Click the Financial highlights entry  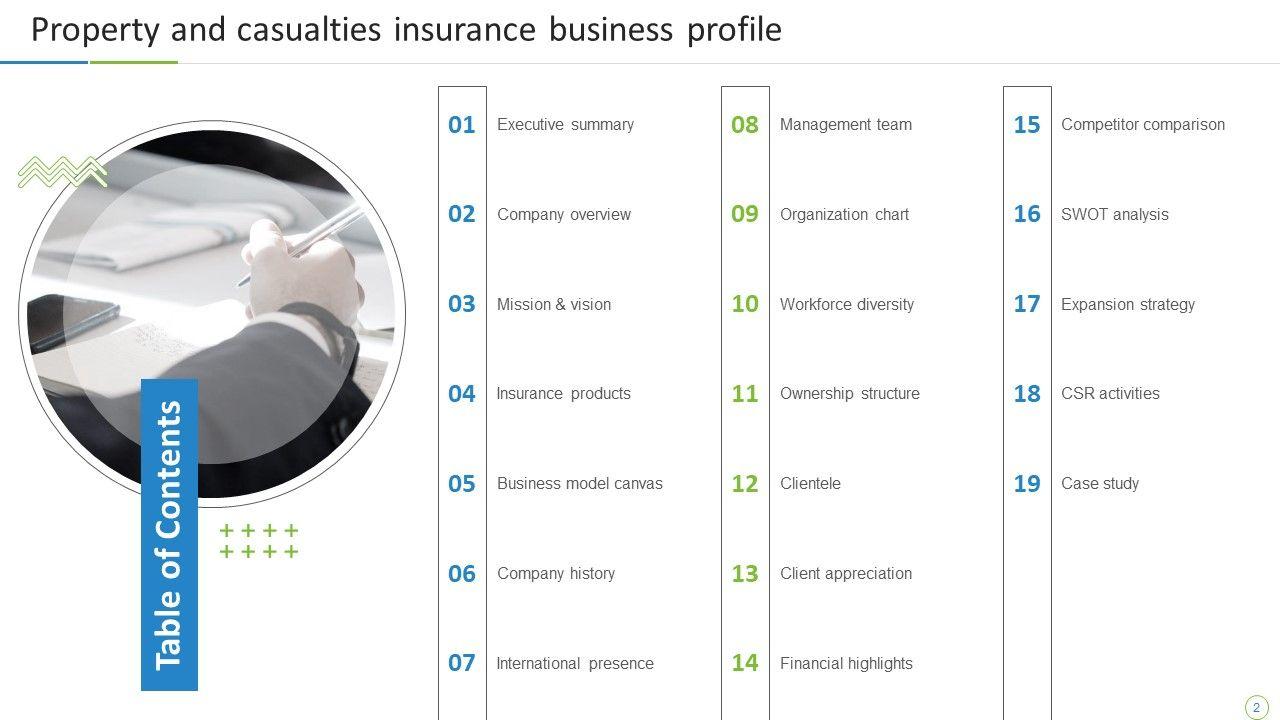[x=846, y=663]
